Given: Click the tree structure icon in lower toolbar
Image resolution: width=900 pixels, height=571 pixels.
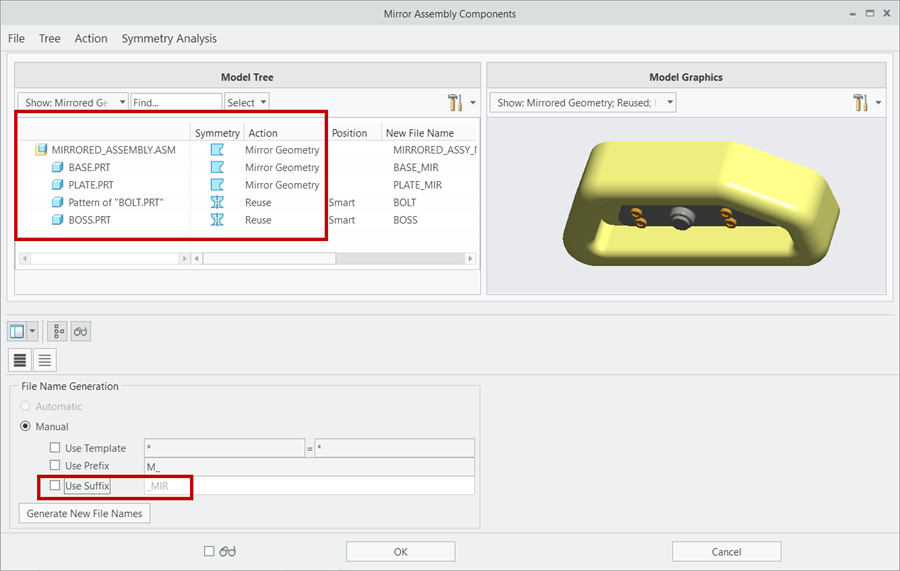Looking at the screenshot, I should 58,331.
